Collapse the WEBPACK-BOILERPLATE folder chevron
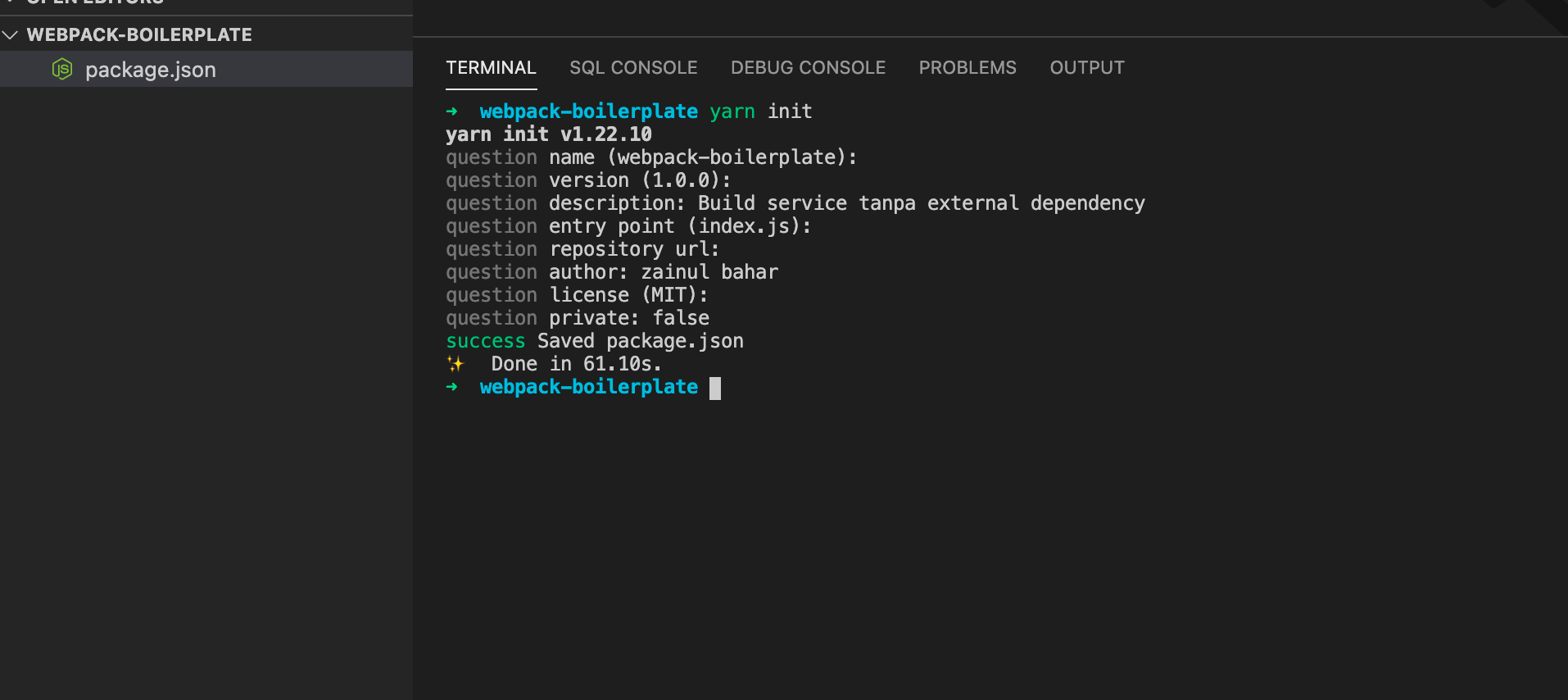The height and width of the screenshot is (700, 1568). click(11, 35)
